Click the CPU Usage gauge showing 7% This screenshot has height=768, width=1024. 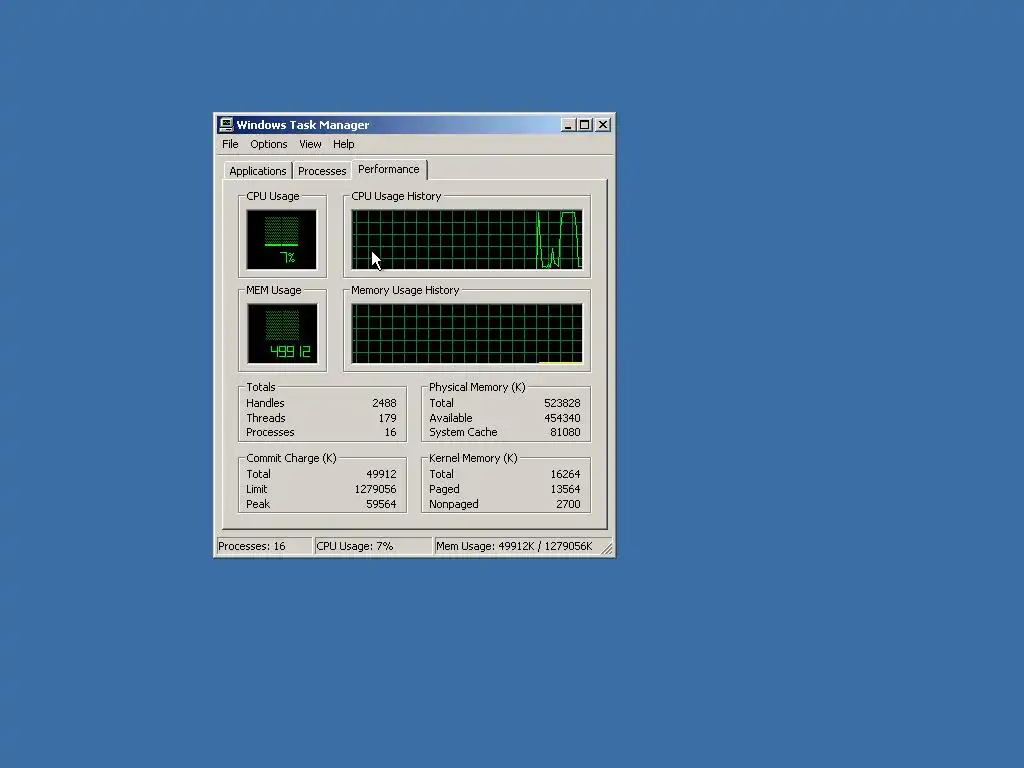click(281, 239)
